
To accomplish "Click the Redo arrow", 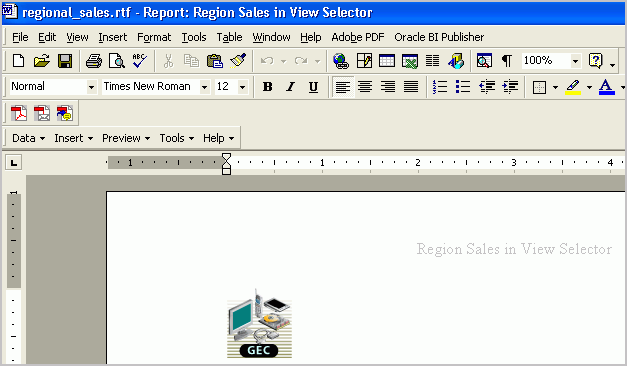I will (x=301, y=61).
